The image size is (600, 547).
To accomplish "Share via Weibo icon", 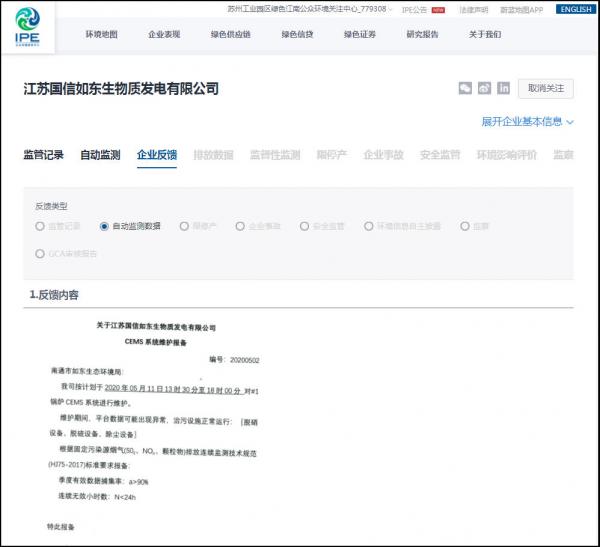I will [x=484, y=88].
